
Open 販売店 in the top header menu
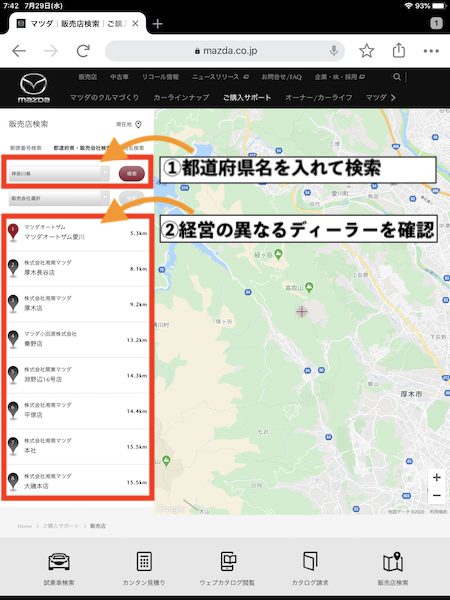(x=88, y=77)
